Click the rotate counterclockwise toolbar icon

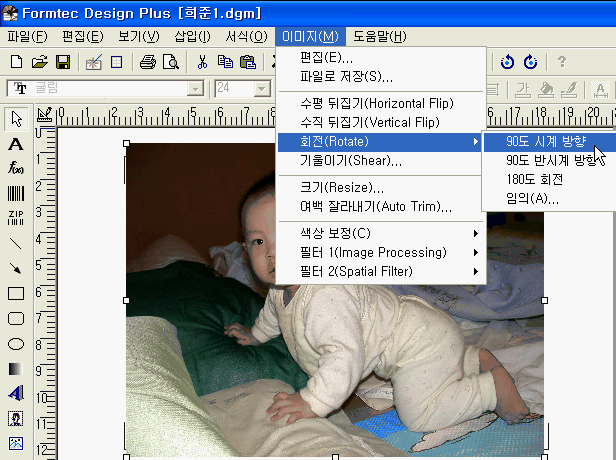coord(507,62)
